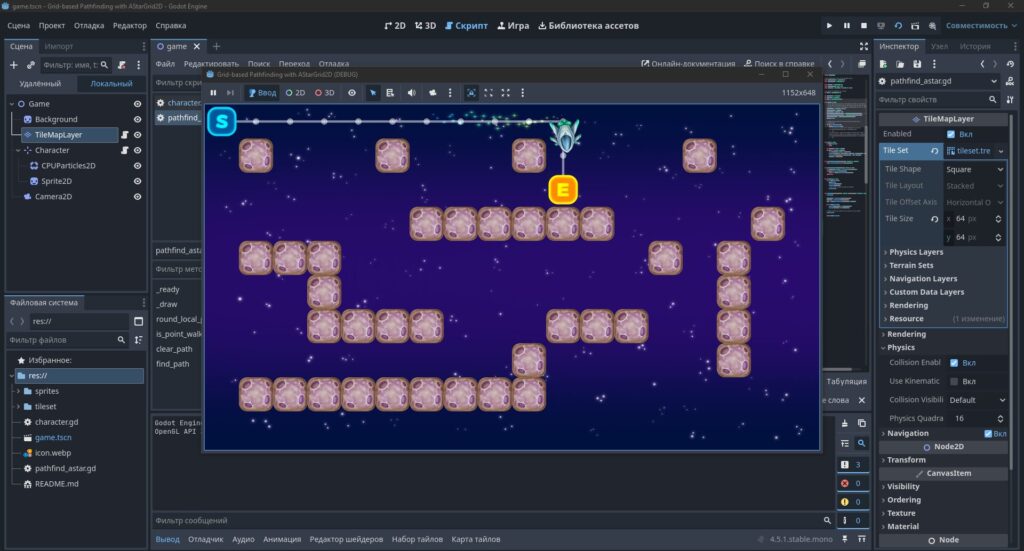Pause the running project in the editor toolbar
Viewport: 1024px width, 551px height.
tap(846, 25)
